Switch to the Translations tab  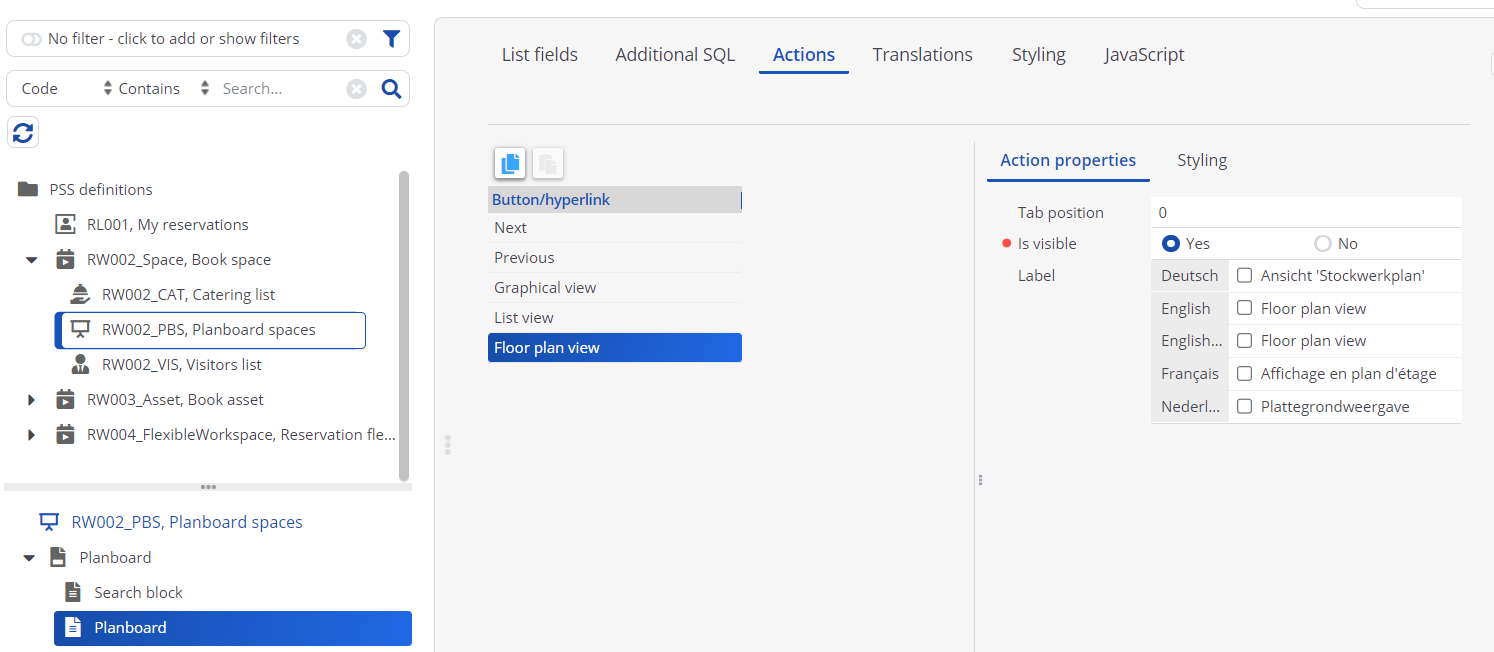pyautogui.click(x=922, y=55)
